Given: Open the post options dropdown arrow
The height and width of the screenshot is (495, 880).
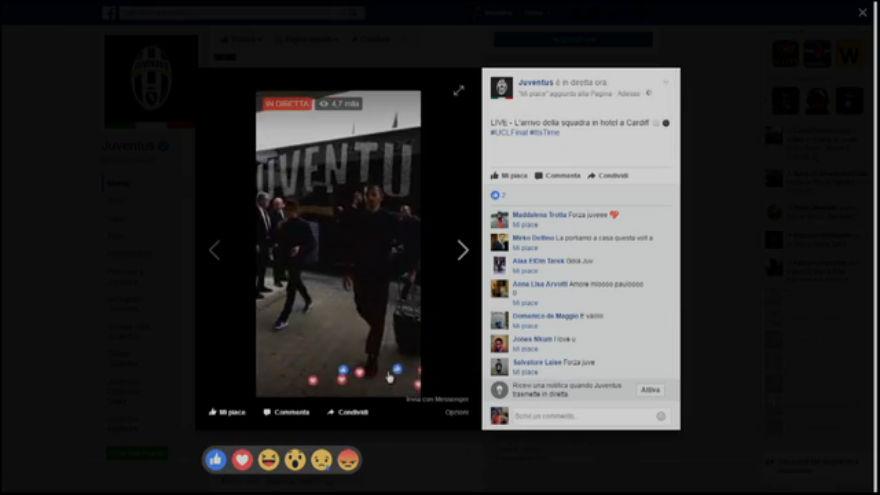Looking at the screenshot, I should (666, 82).
